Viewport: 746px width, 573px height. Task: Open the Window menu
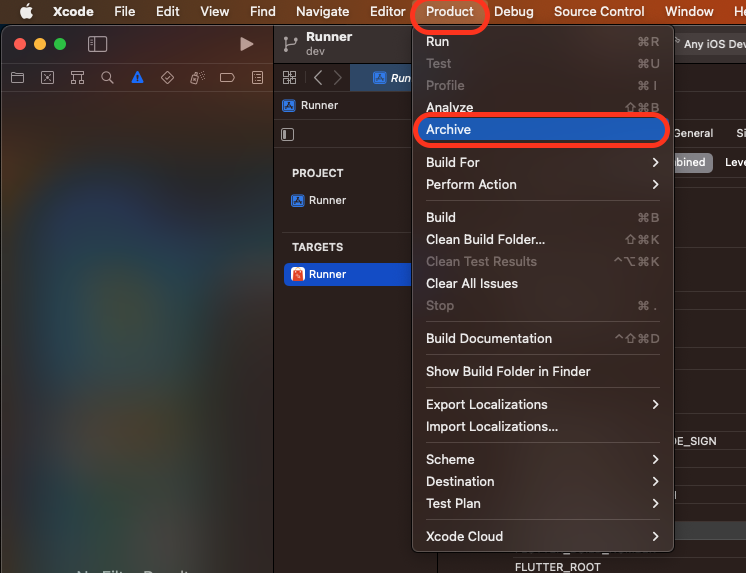click(x=689, y=11)
